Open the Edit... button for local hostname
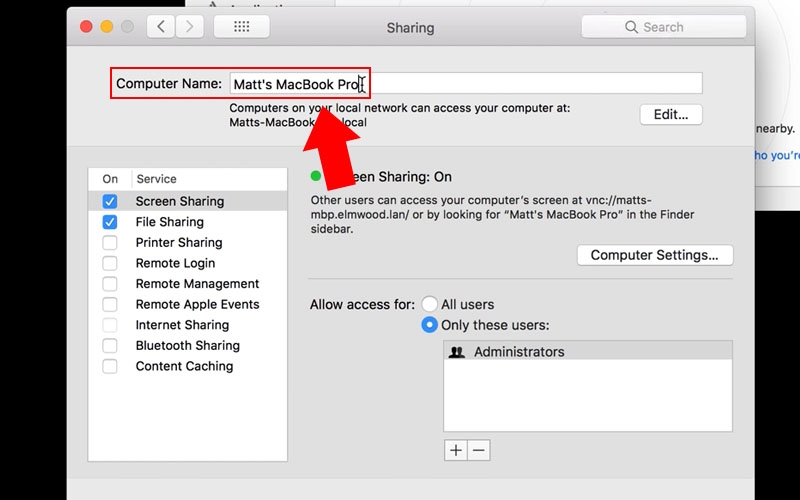Image resolution: width=800 pixels, height=500 pixels. click(x=671, y=114)
